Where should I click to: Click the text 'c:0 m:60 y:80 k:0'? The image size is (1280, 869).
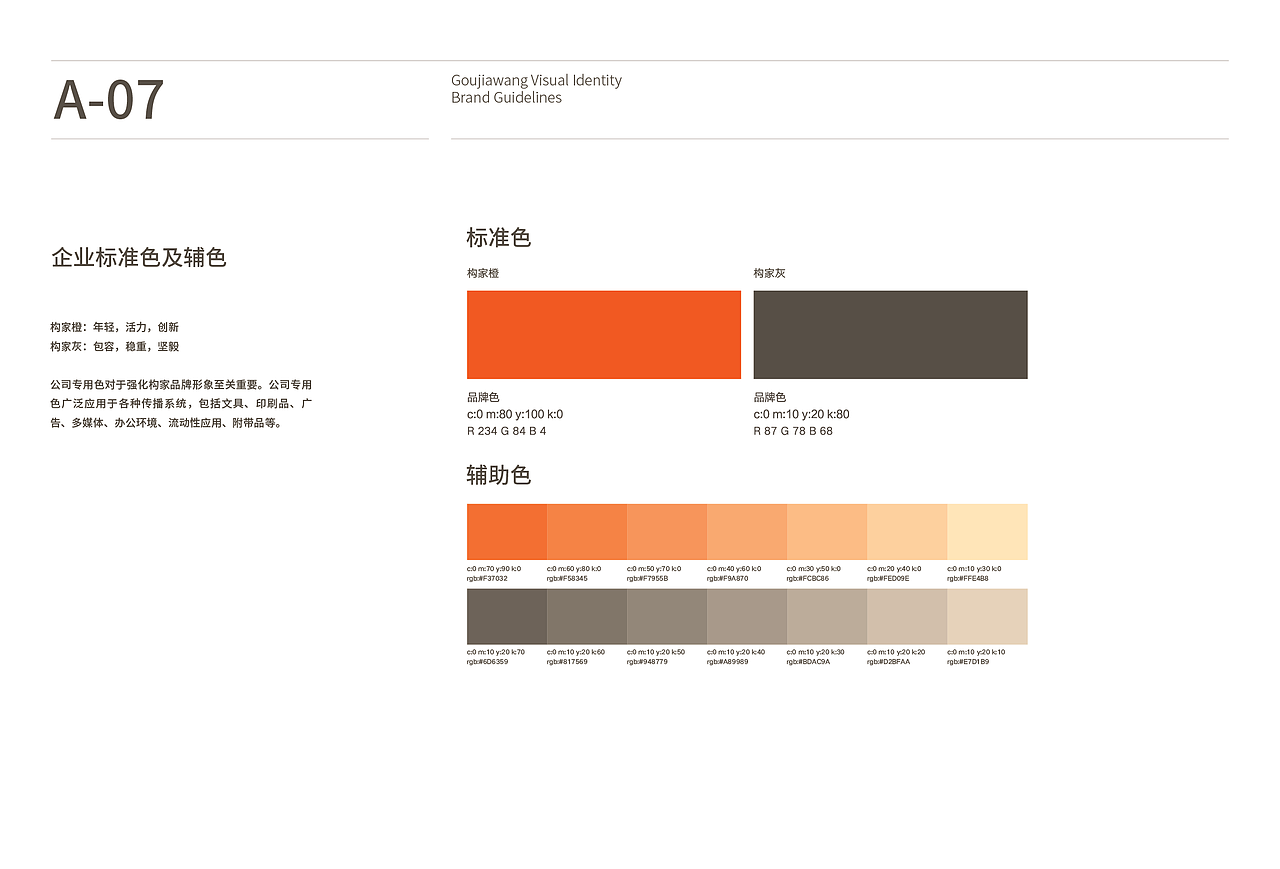point(574,568)
